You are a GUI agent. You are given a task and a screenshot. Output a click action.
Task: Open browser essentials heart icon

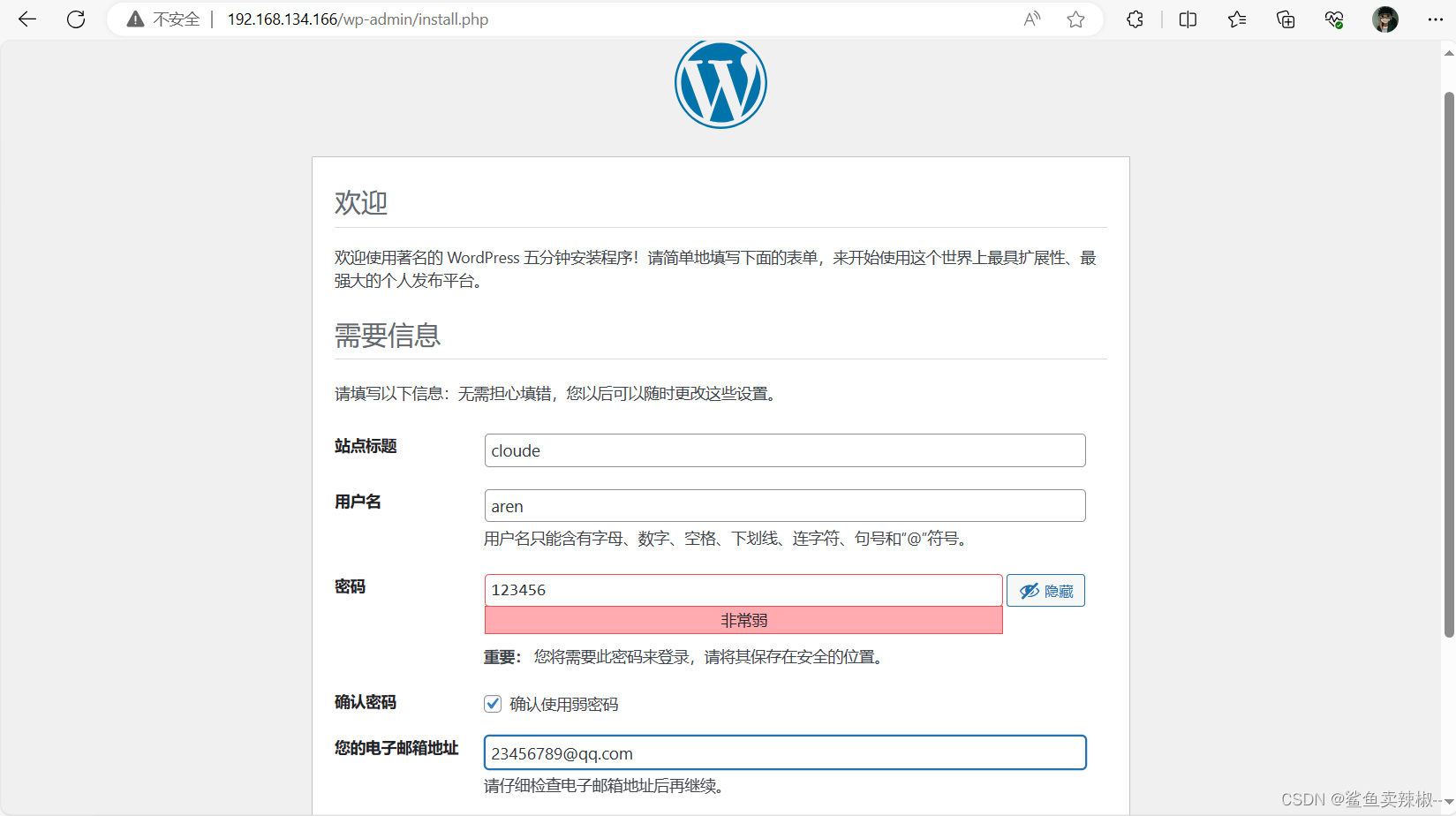pyautogui.click(x=1334, y=19)
